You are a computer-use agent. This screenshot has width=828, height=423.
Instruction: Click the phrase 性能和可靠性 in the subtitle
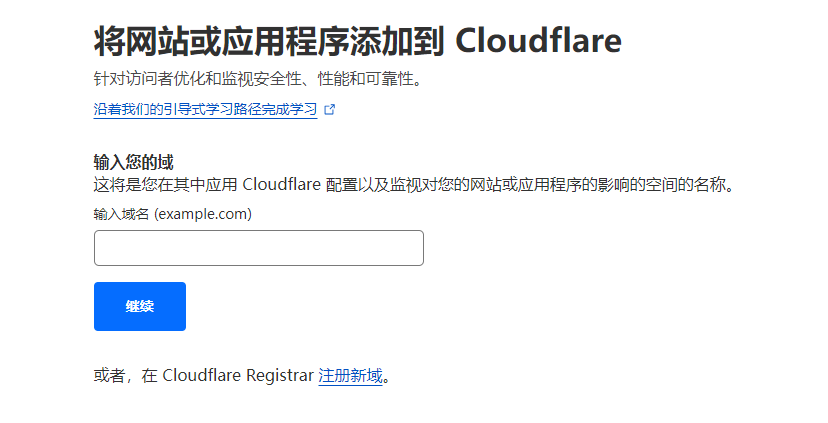364,80
